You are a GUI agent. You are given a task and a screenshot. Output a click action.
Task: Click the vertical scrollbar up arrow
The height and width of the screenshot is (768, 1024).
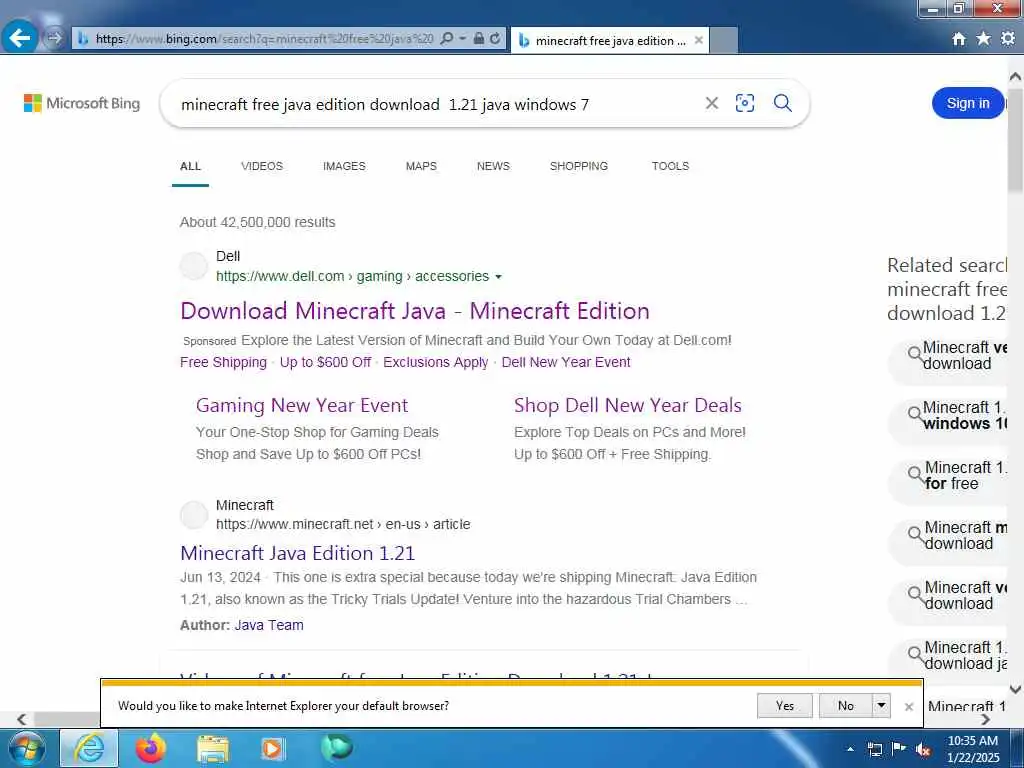coord(1015,76)
